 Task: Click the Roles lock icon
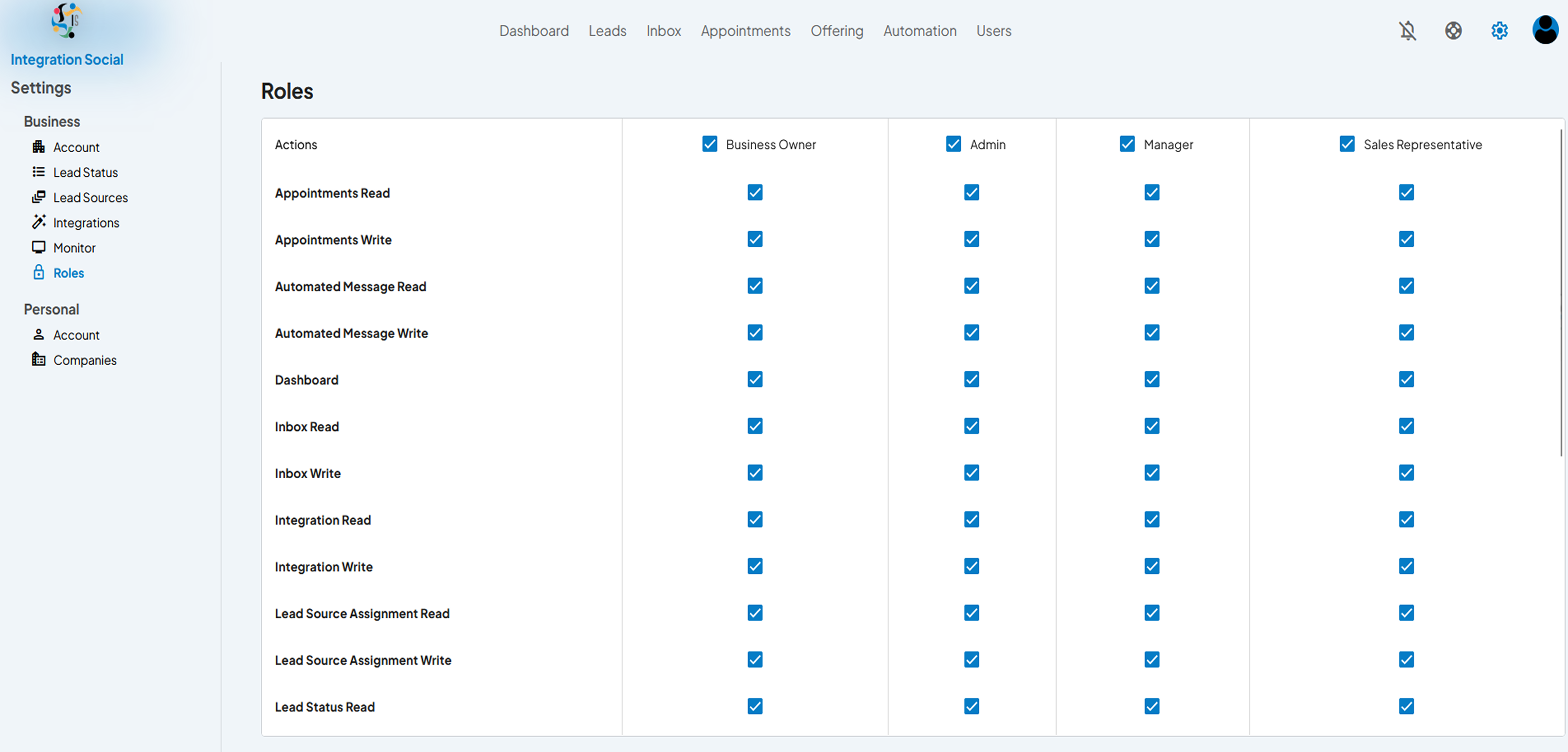[x=38, y=272]
